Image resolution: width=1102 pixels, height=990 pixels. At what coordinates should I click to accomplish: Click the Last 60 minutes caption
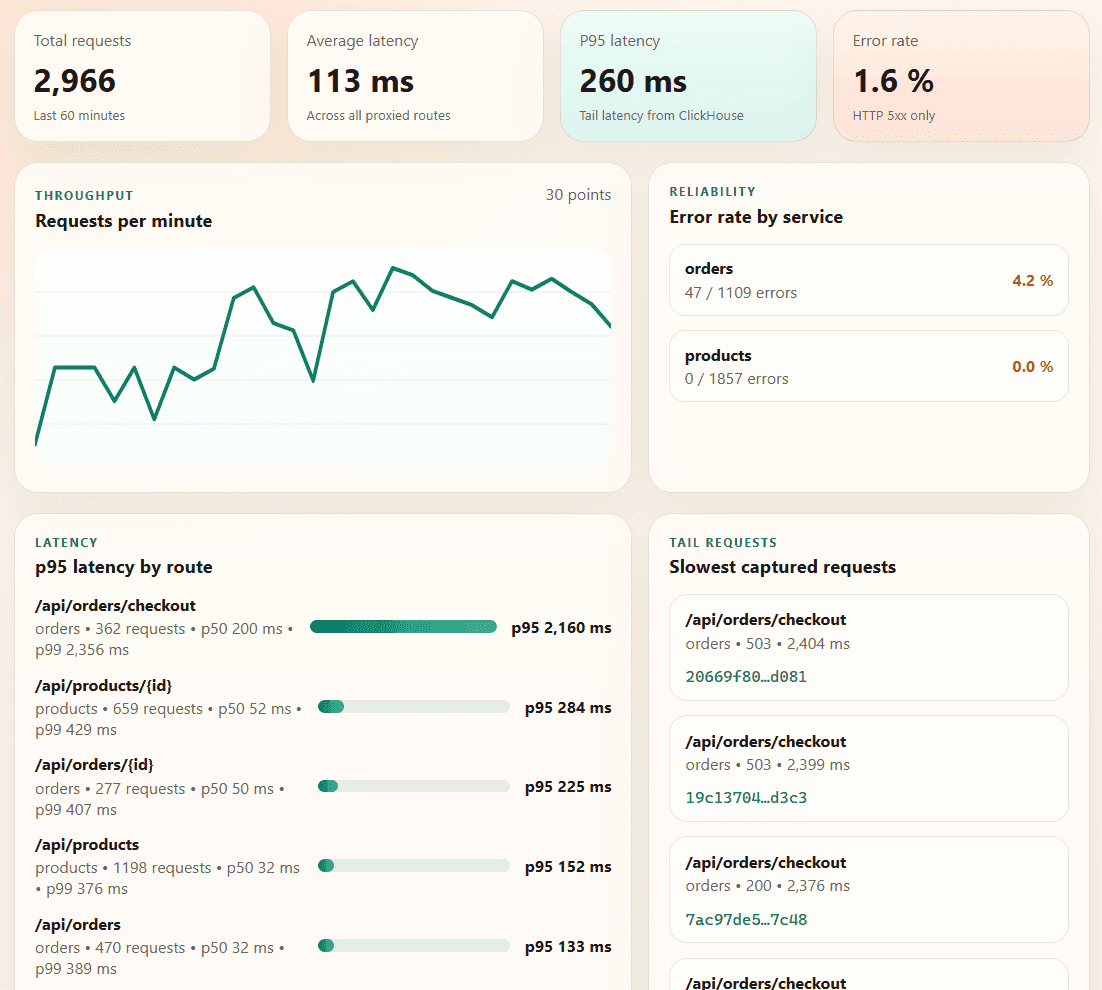coord(79,115)
